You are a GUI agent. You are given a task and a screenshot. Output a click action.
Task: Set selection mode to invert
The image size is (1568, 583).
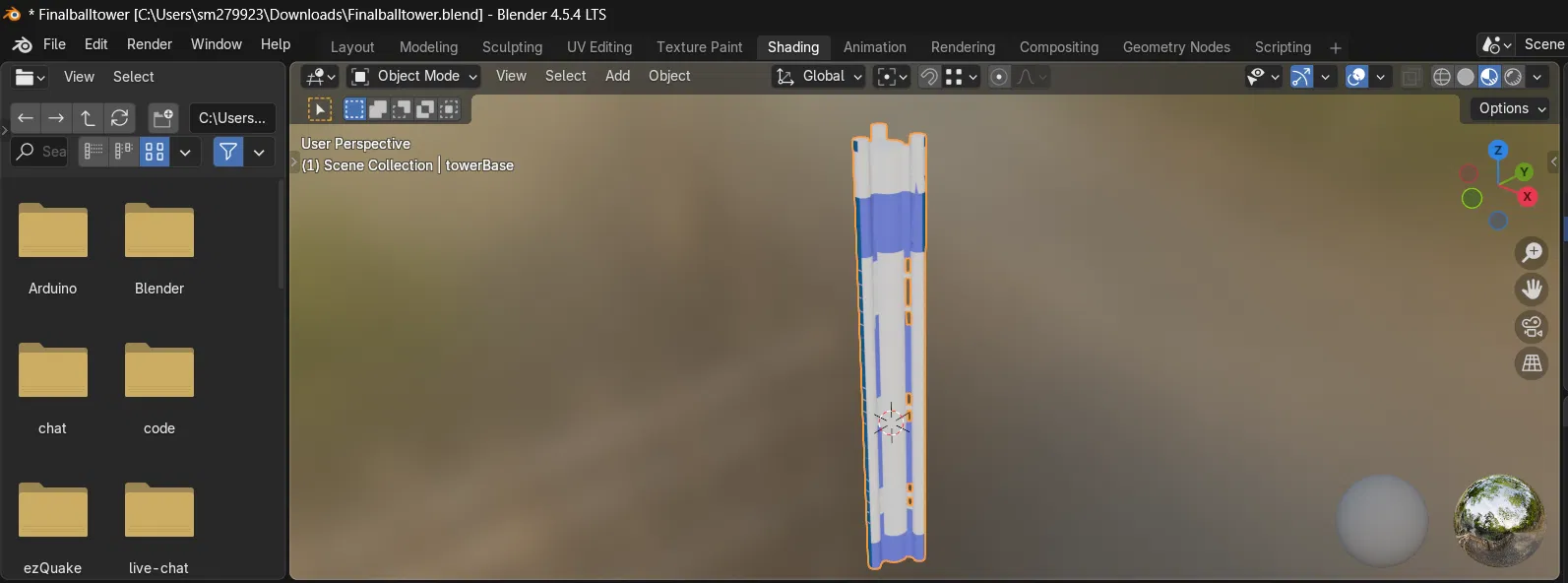425,109
